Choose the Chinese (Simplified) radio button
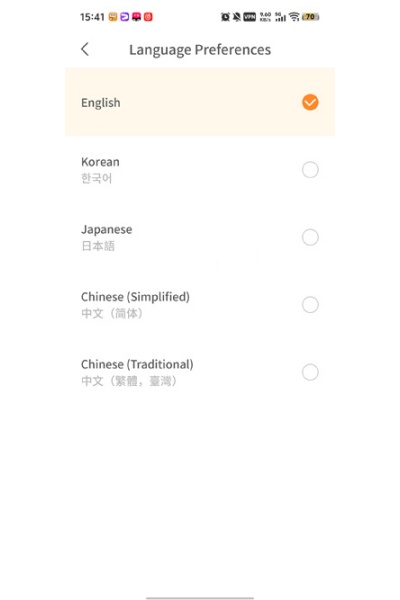400x600 pixels. coord(310,305)
